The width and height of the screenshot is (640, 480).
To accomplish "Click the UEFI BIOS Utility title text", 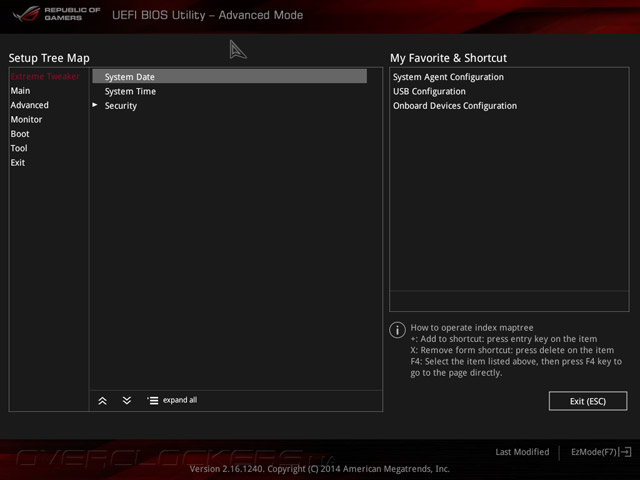I will point(207,15).
